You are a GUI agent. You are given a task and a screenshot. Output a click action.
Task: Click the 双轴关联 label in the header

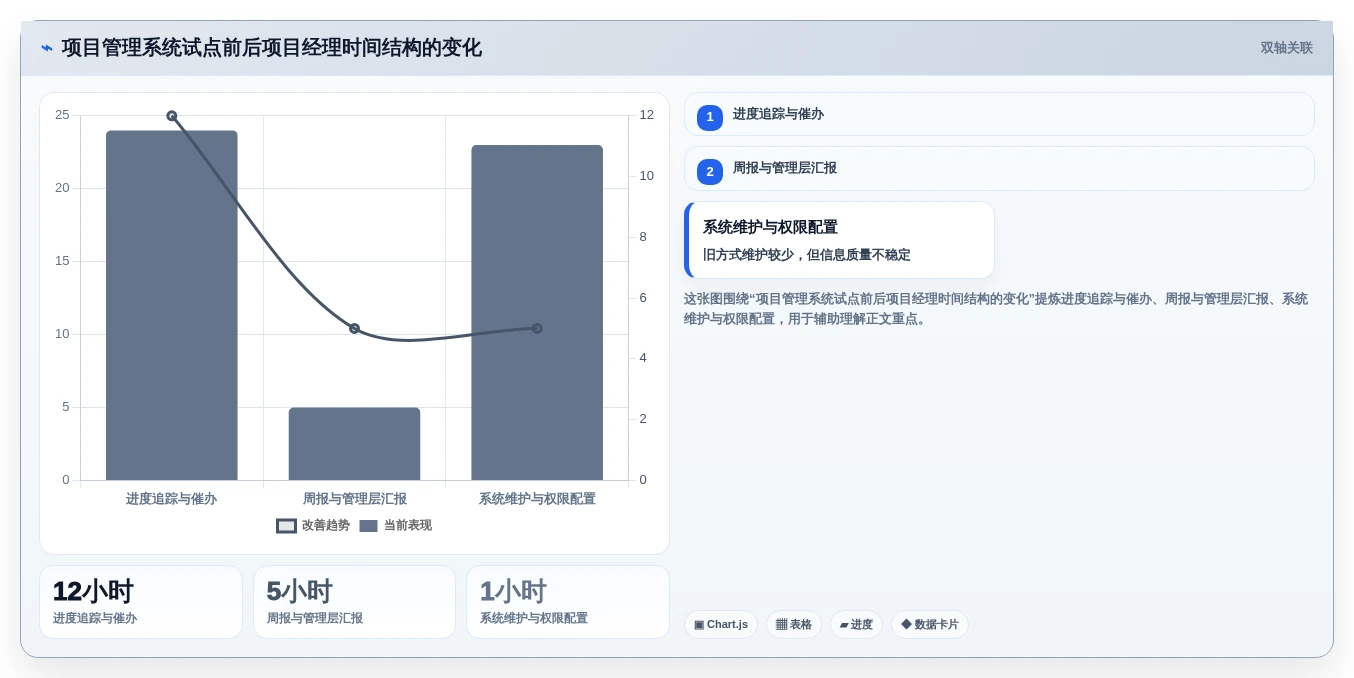click(1286, 48)
